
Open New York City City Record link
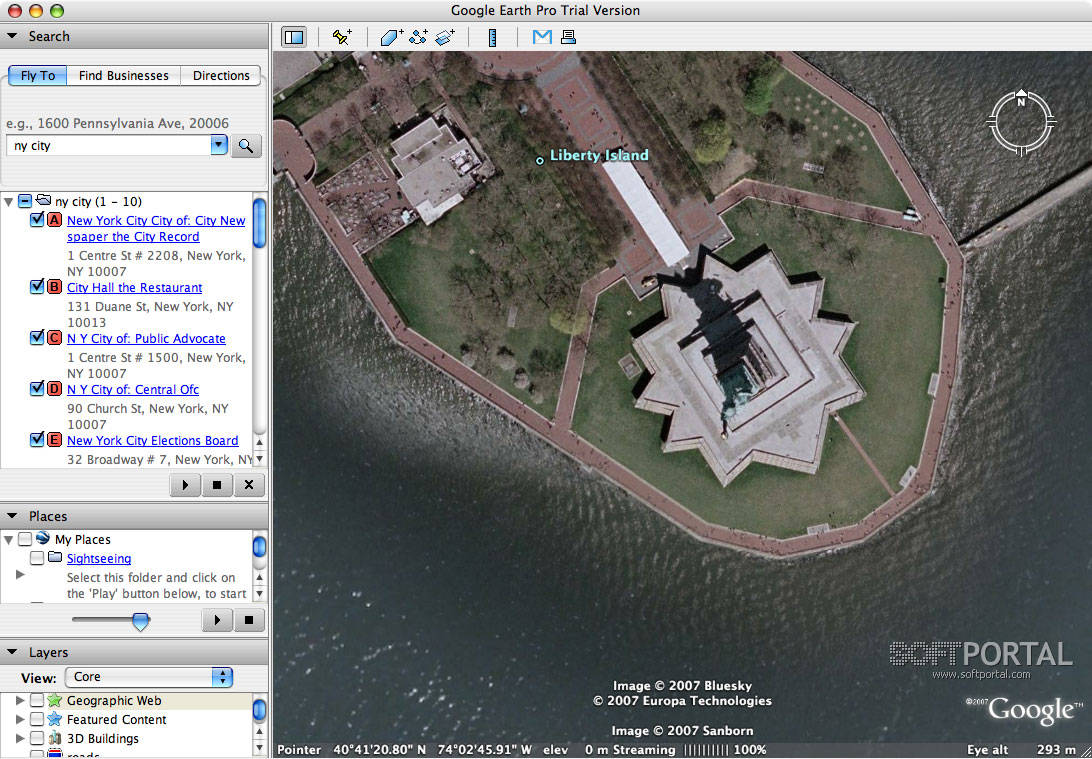pos(156,228)
